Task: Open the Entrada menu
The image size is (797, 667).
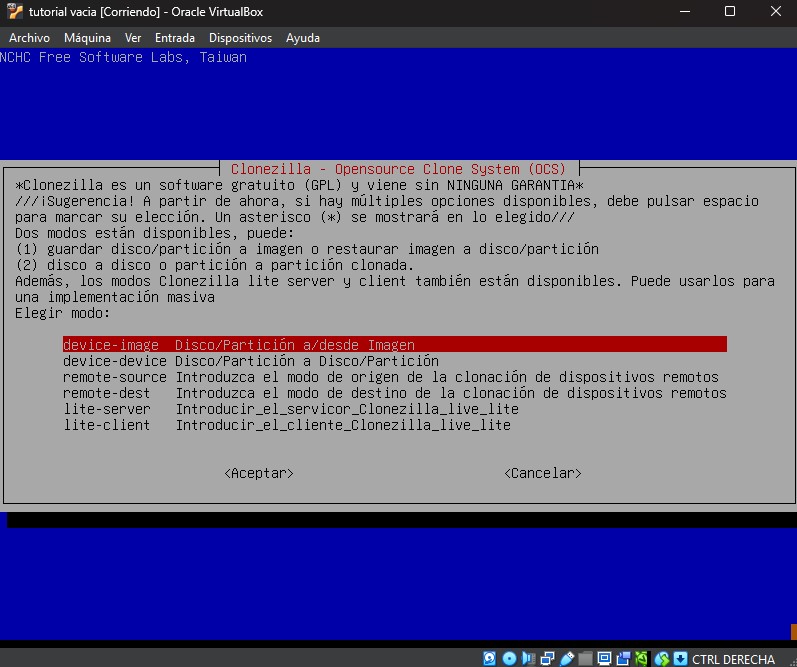Action: point(175,38)
